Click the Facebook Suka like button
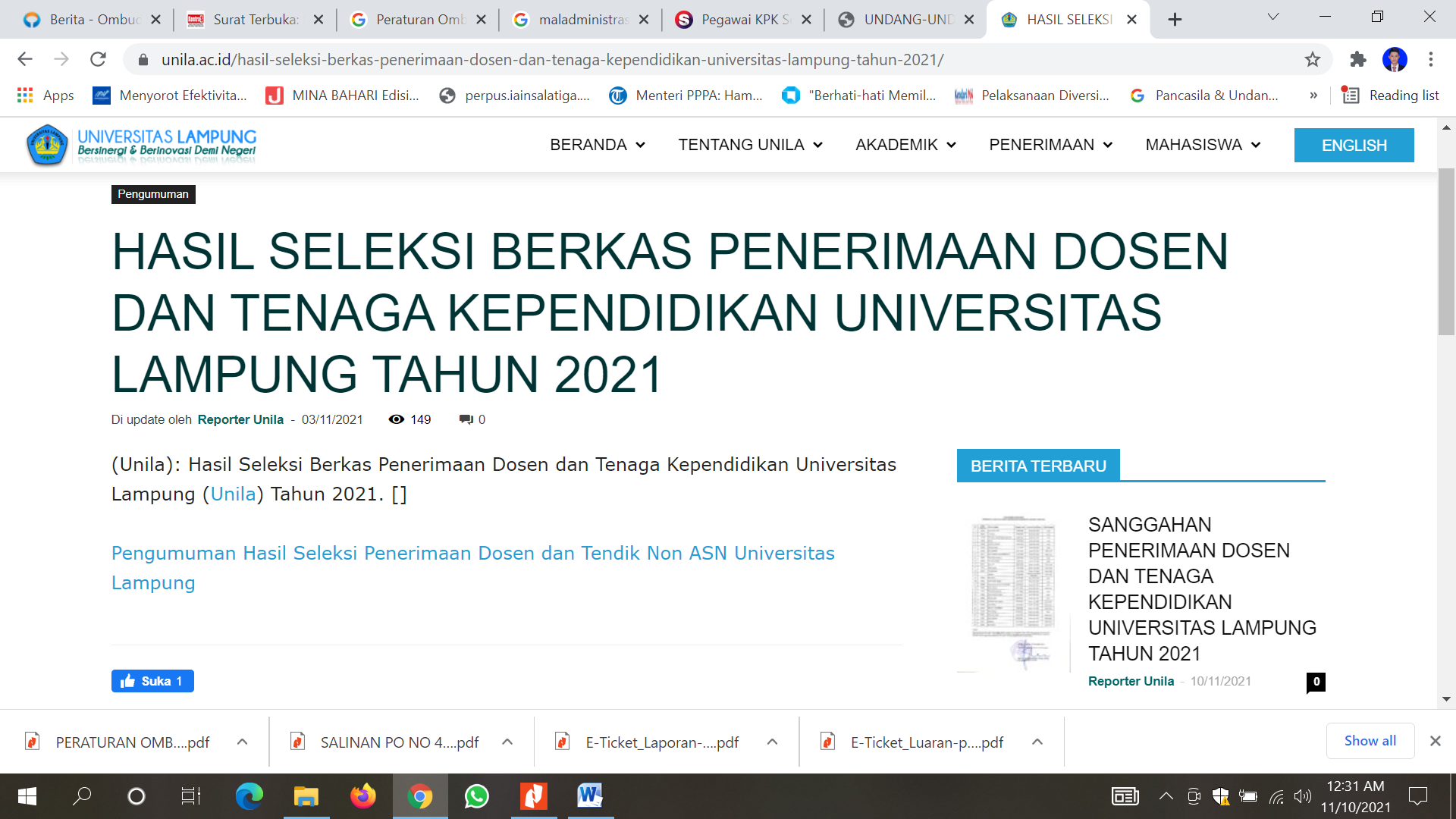 [x=152, y=681]
